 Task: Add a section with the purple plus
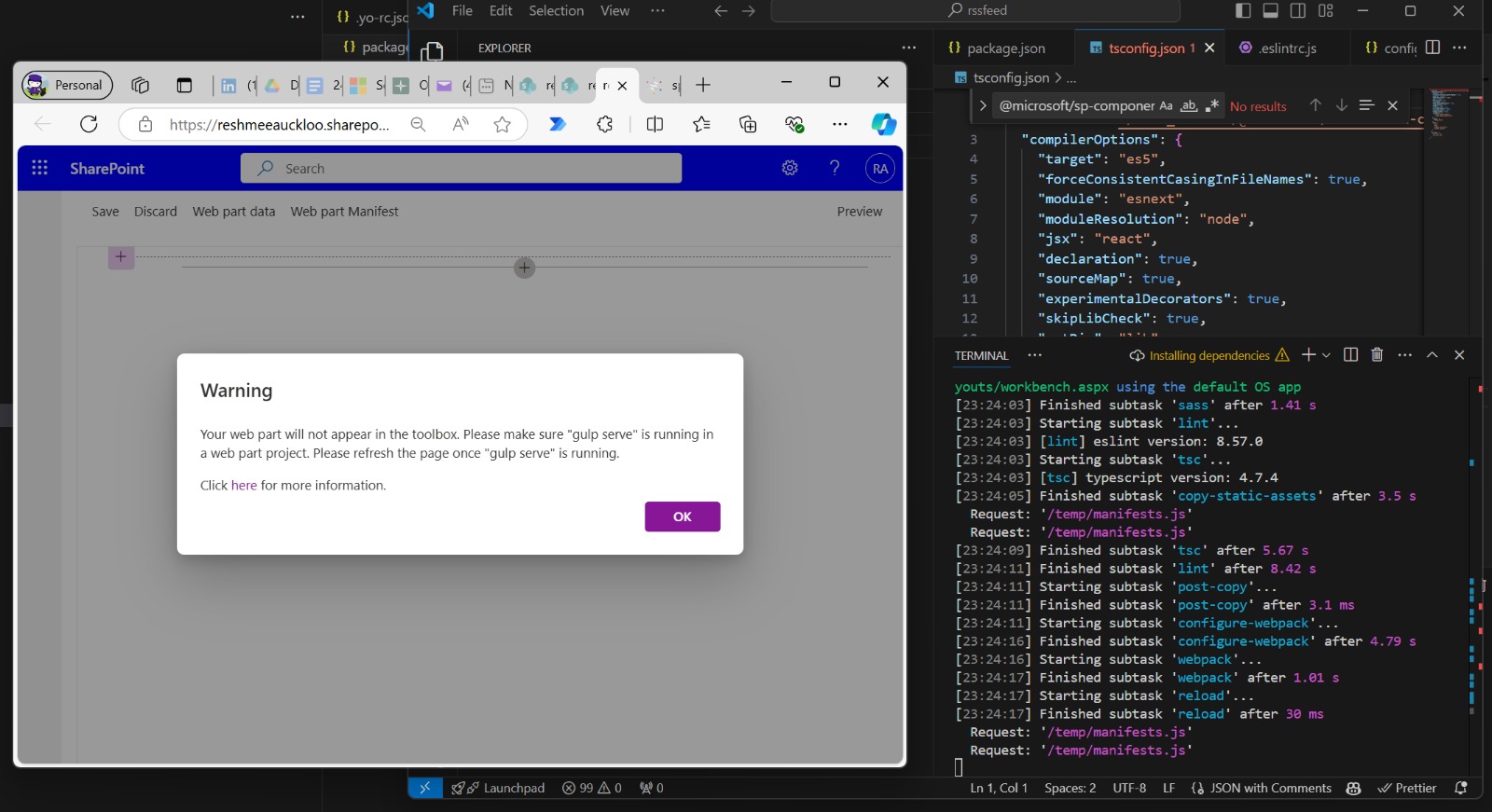coord(121,257)
